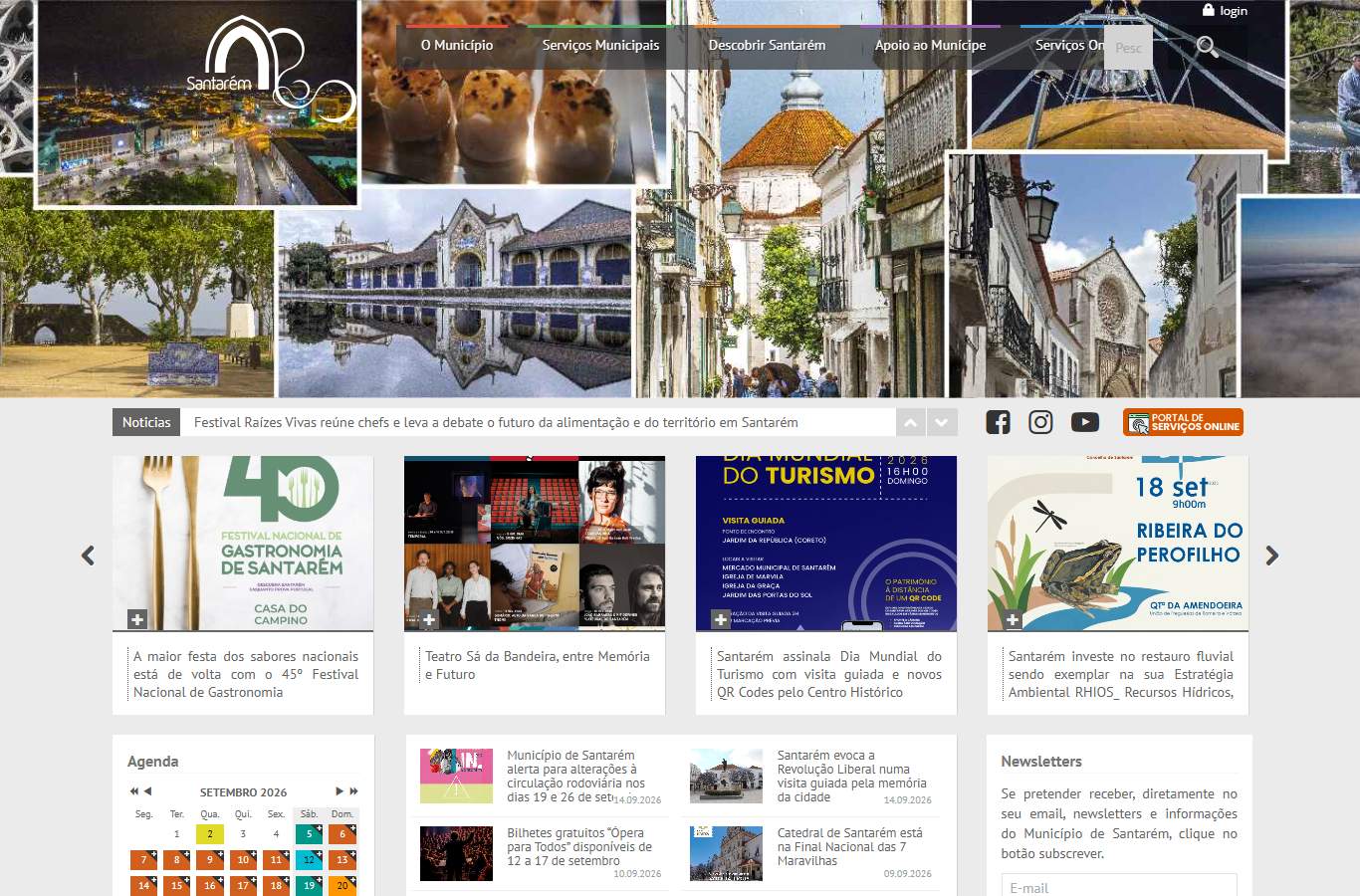Open the Festival Raízes Vivas news headline

pyautogui.click(x=496, y=422)
